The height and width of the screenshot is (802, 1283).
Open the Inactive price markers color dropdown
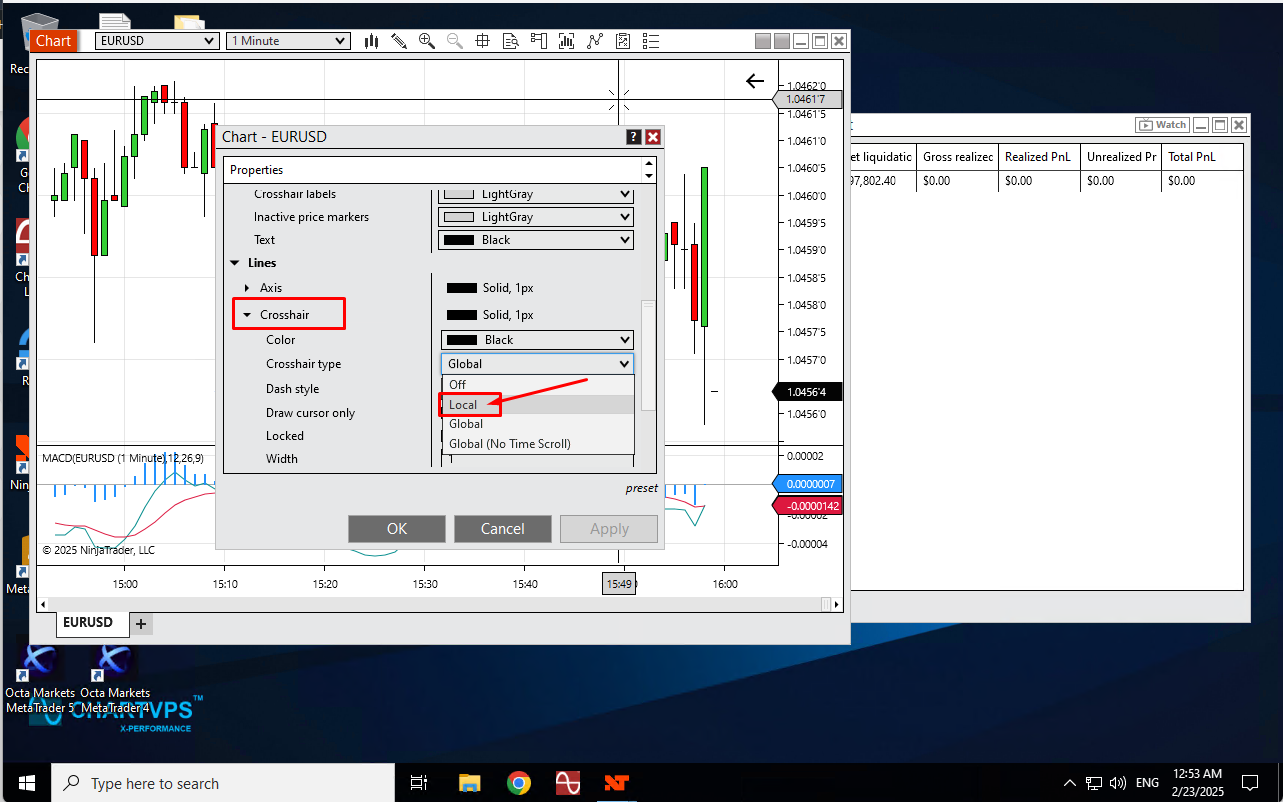pos(536,217)
